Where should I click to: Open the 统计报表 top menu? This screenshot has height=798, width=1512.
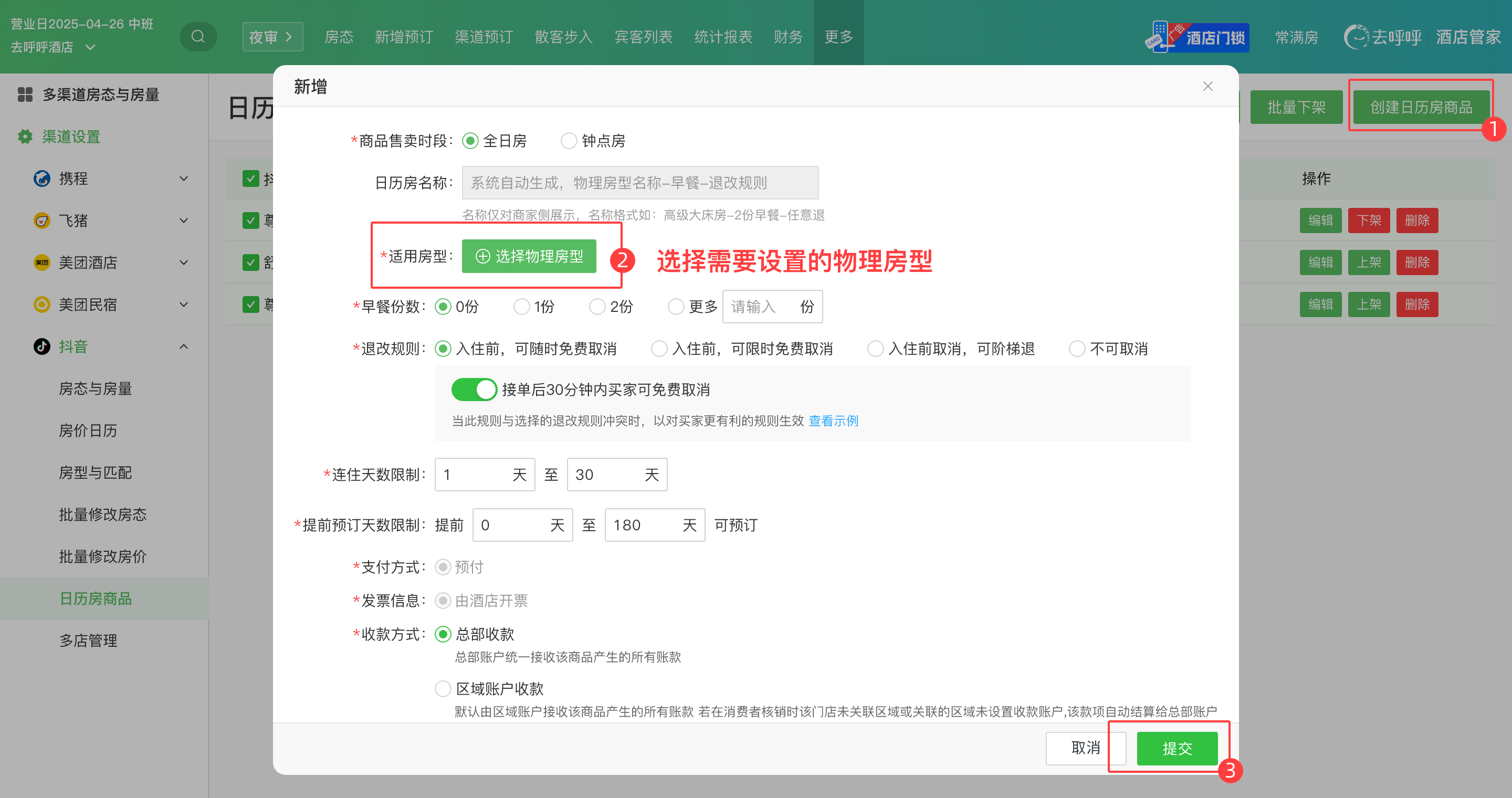(722, 37)
